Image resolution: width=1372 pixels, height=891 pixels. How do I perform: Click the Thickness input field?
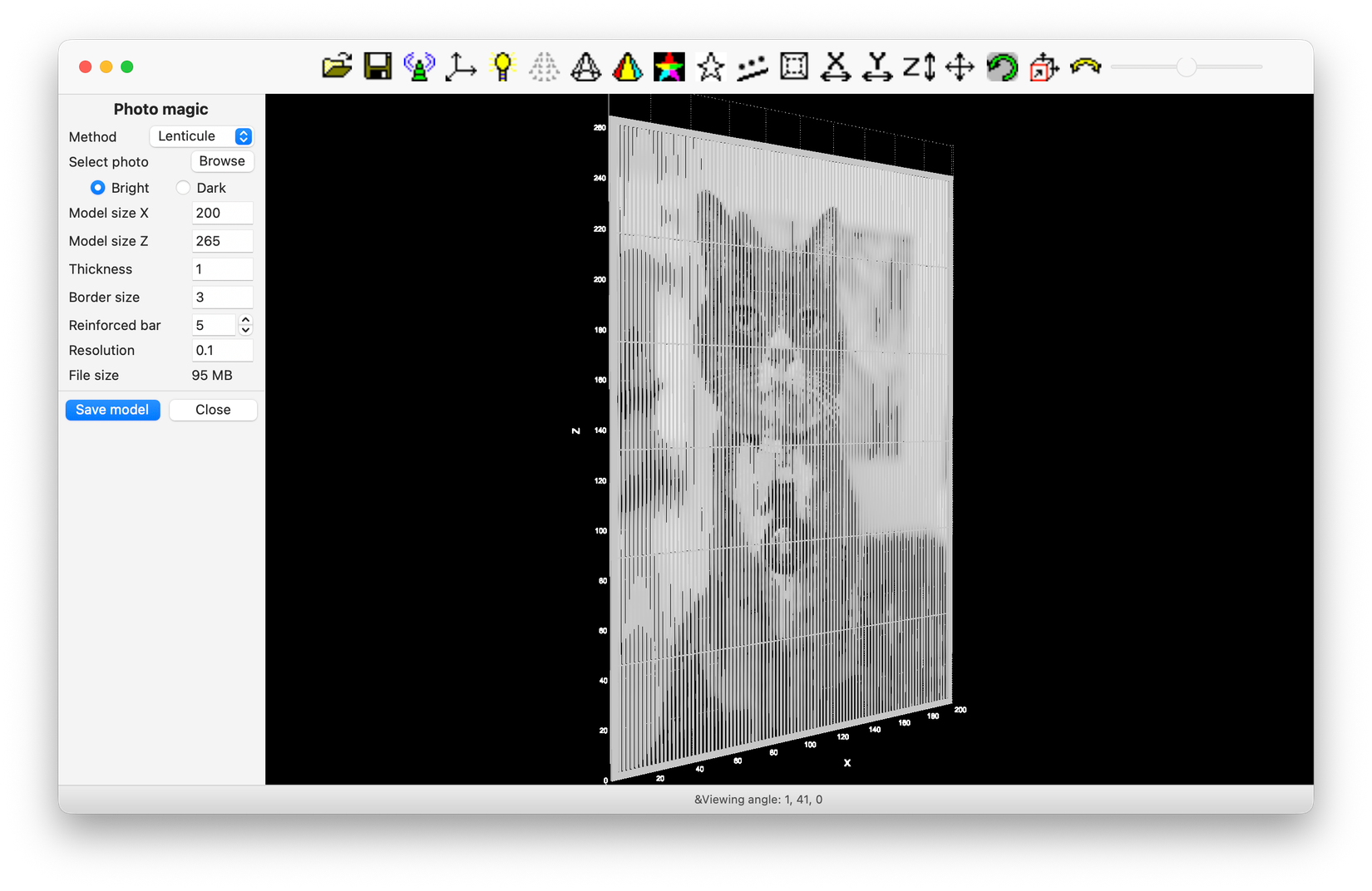[x=222, y=269]
